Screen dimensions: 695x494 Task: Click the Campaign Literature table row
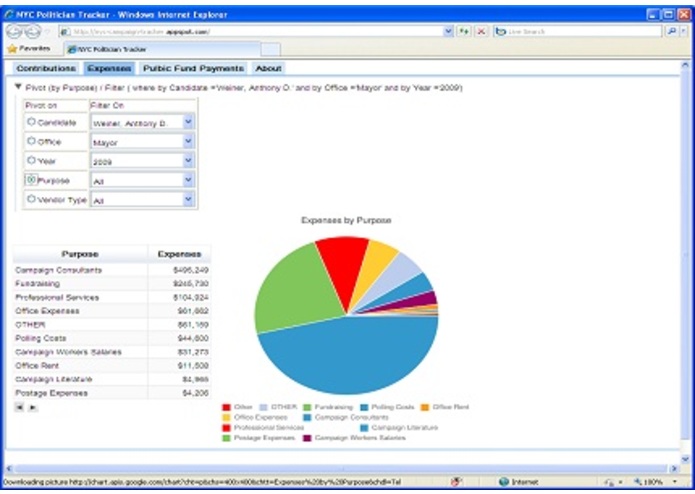click(112, 380)
